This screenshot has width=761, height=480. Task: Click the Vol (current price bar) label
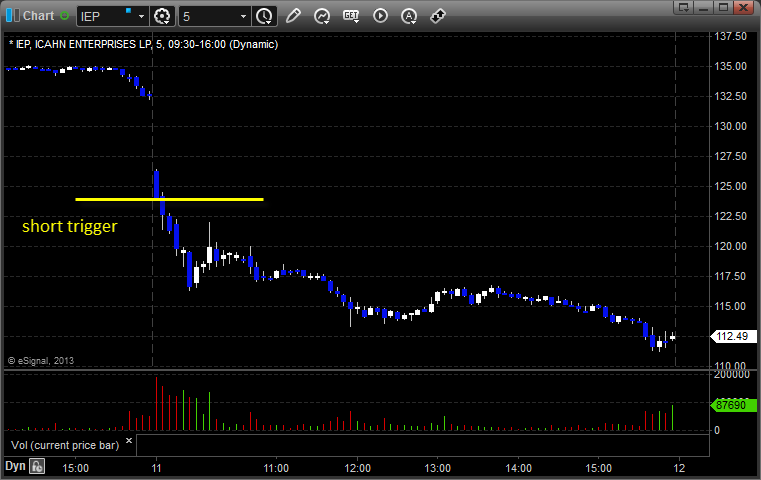(x=65, y=445)
